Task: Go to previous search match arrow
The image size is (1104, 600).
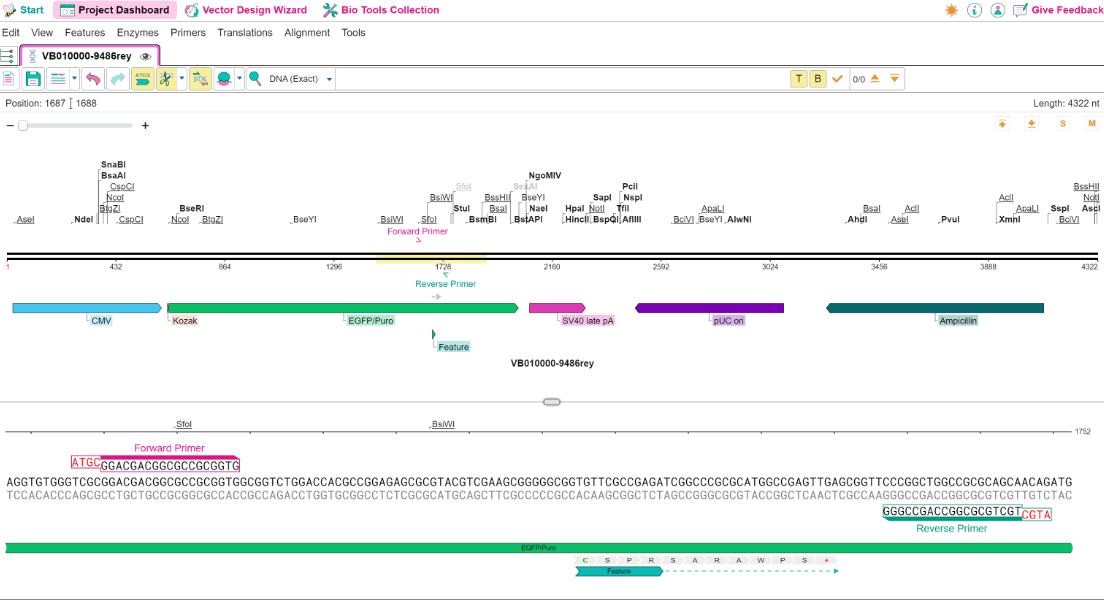Action: [x=875, y=78]
